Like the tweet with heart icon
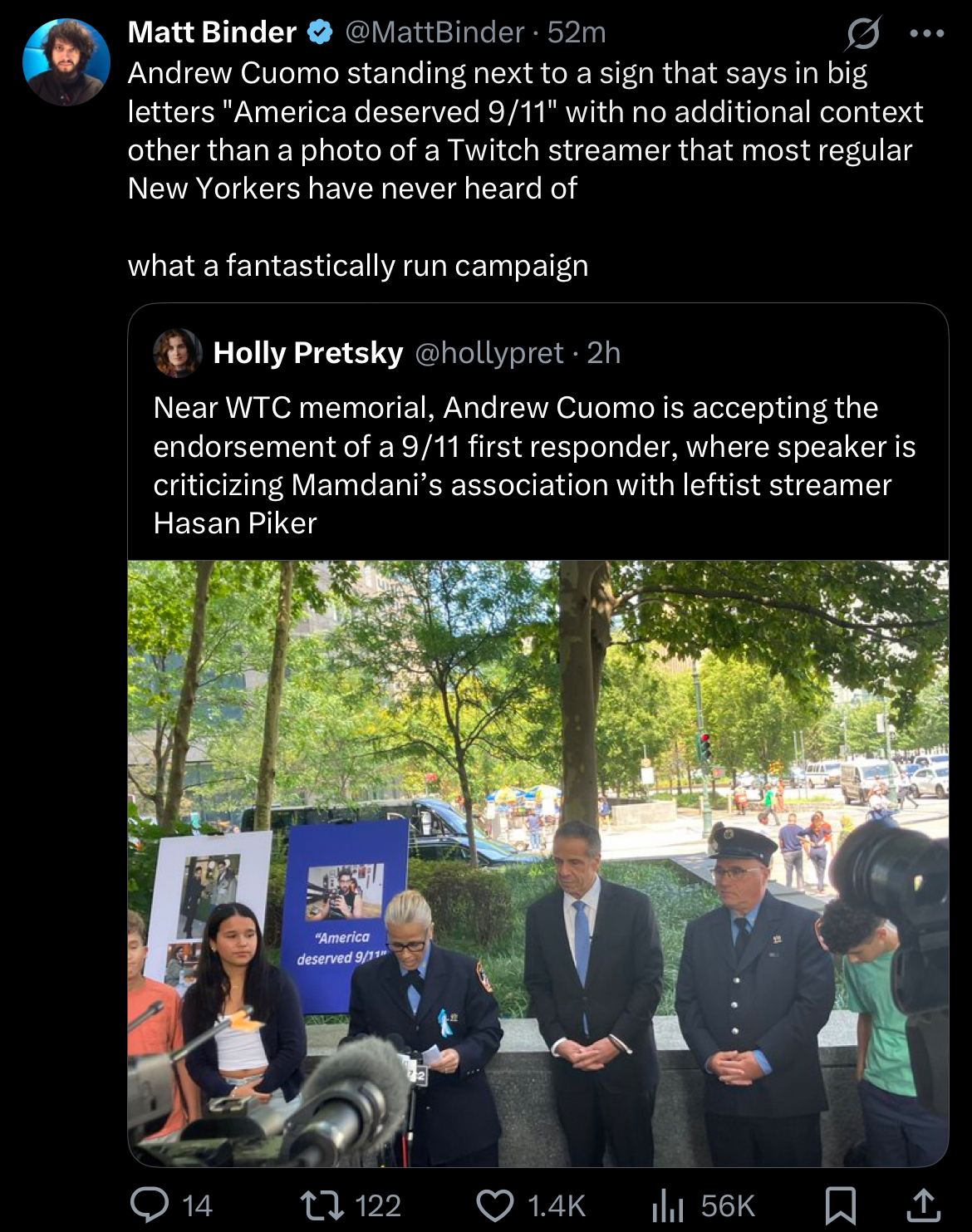 click(x=495, y=1205)
